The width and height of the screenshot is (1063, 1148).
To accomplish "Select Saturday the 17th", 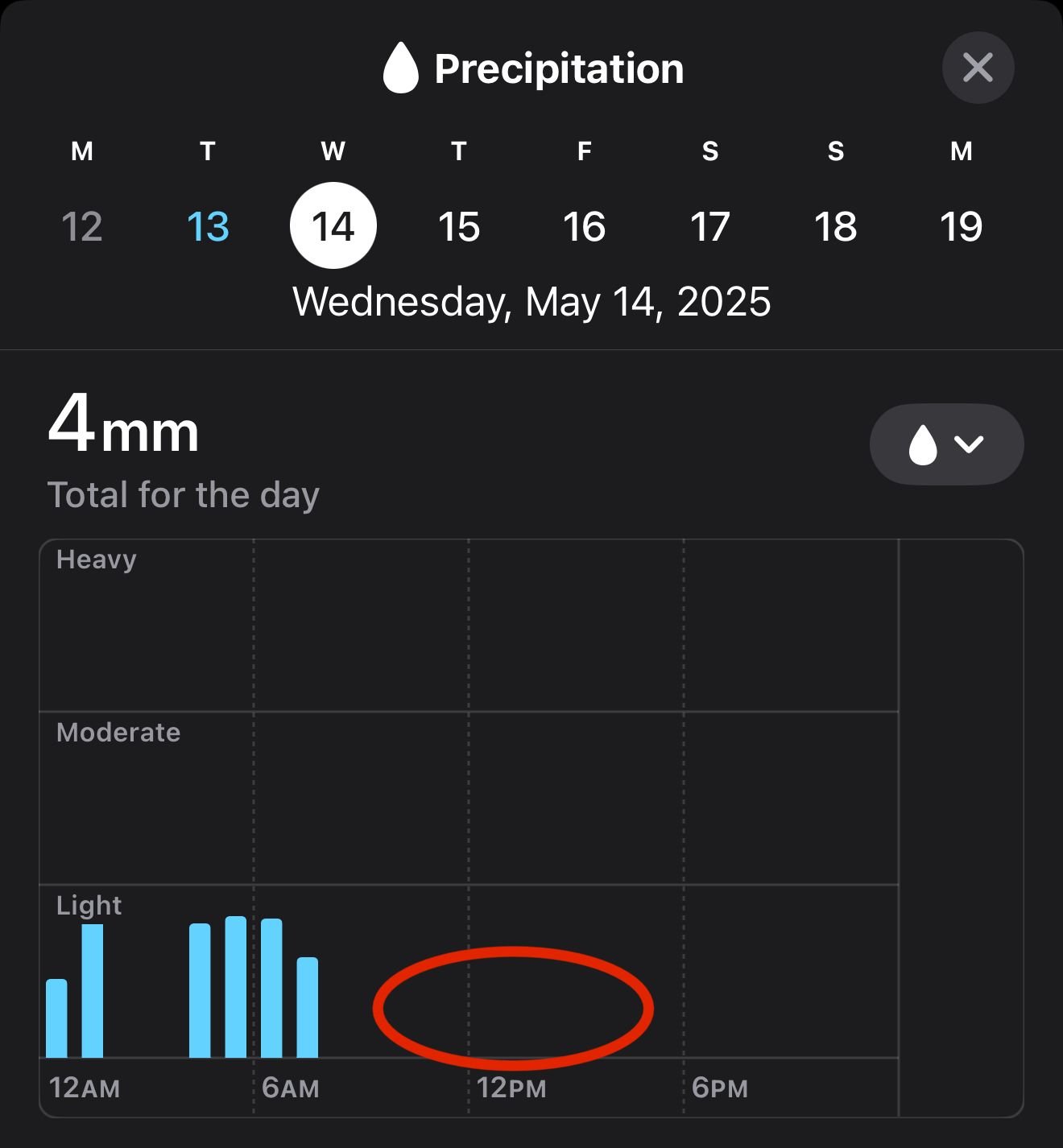I will click(x=710, y=226).
